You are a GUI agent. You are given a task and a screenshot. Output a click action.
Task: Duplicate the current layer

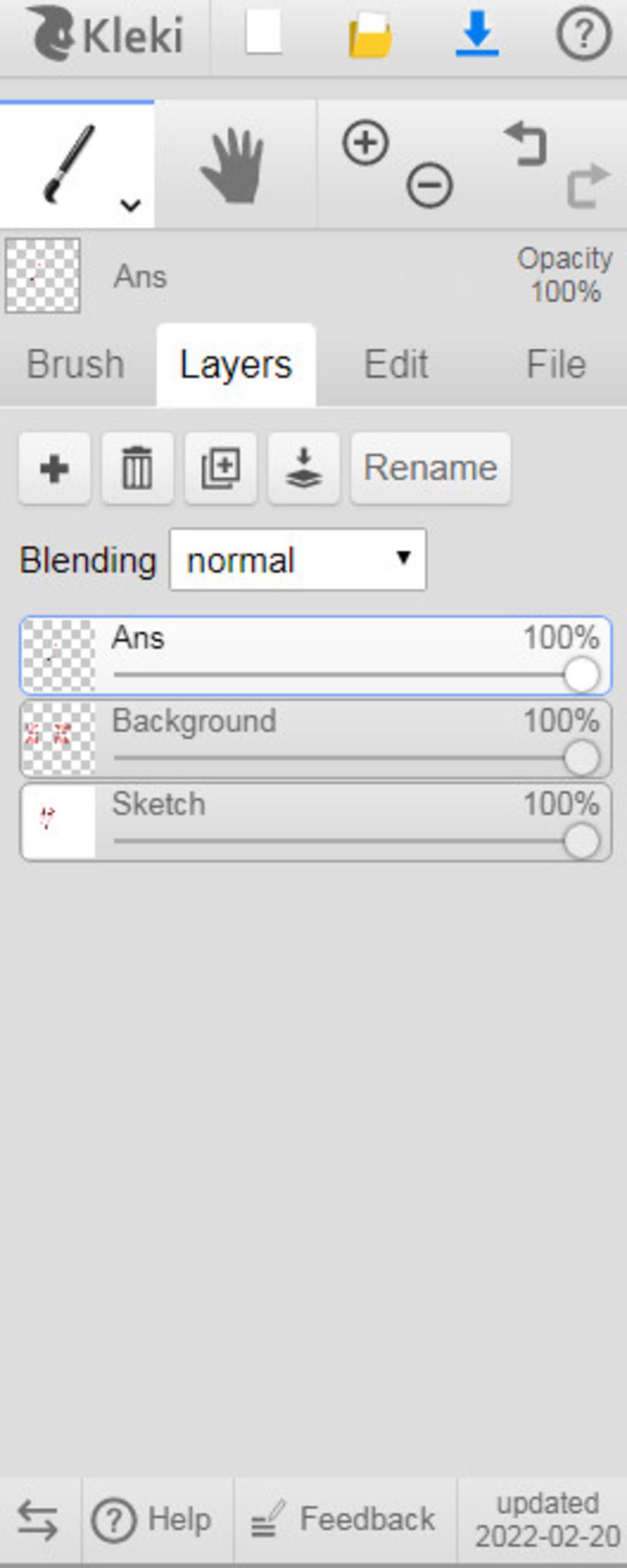coord(220,469)
